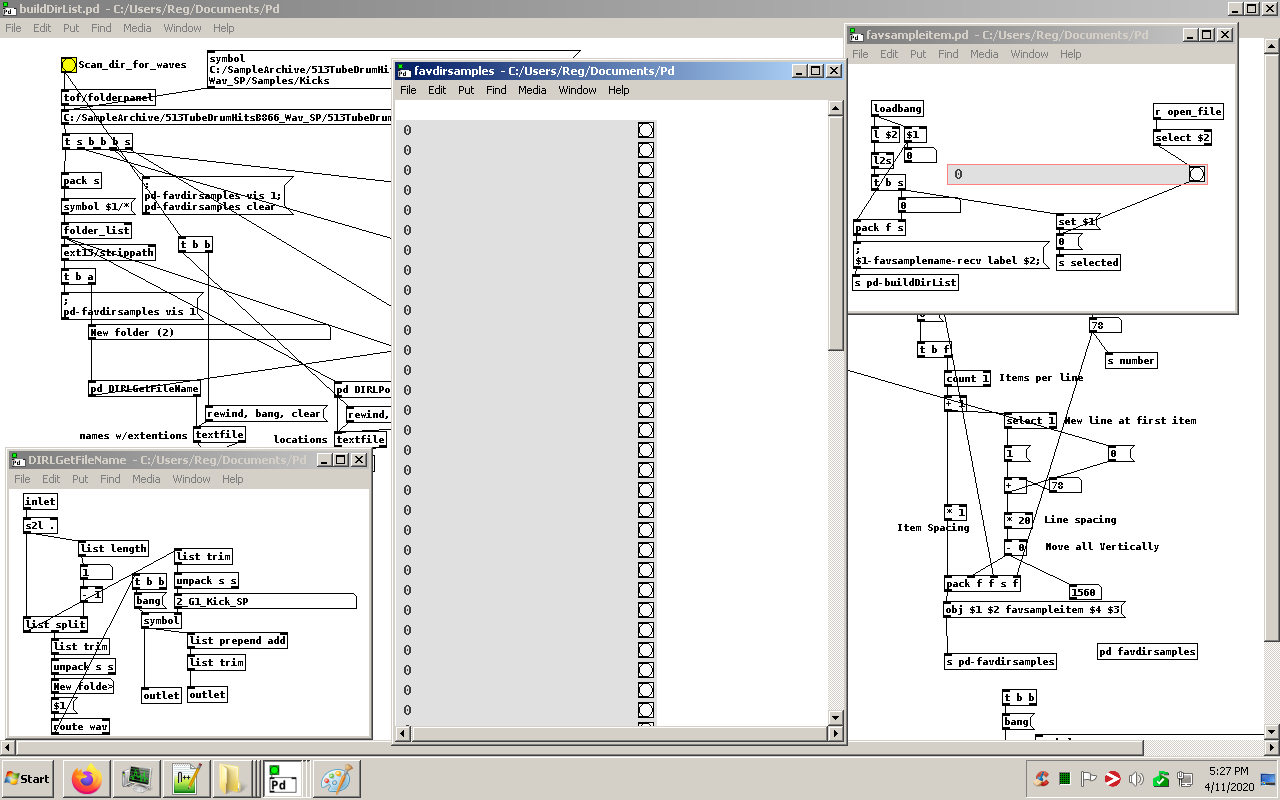The image size is (1280, 800).
Task: Click favdirsamples vertical scrollbar thumb
Action: [x=837, y=232]
